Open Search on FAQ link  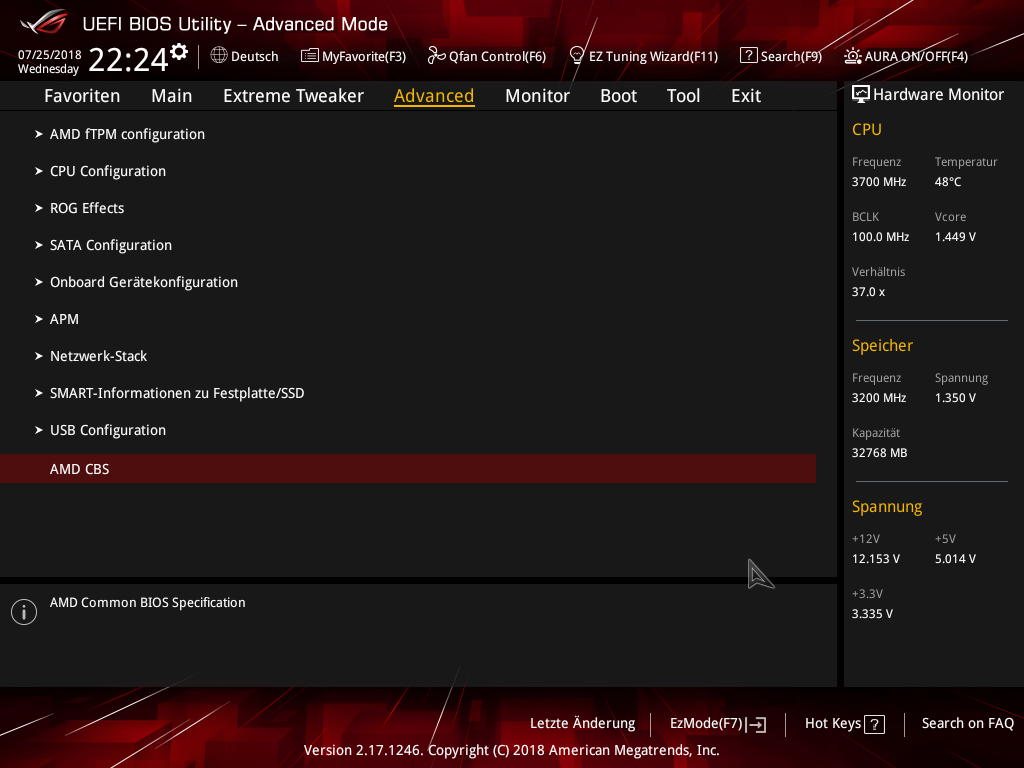968,724
